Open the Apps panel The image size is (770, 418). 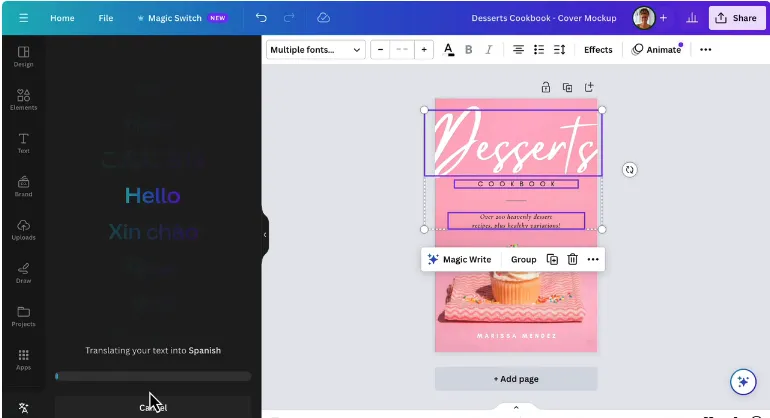pyautogui.click(x=23, y=359)
